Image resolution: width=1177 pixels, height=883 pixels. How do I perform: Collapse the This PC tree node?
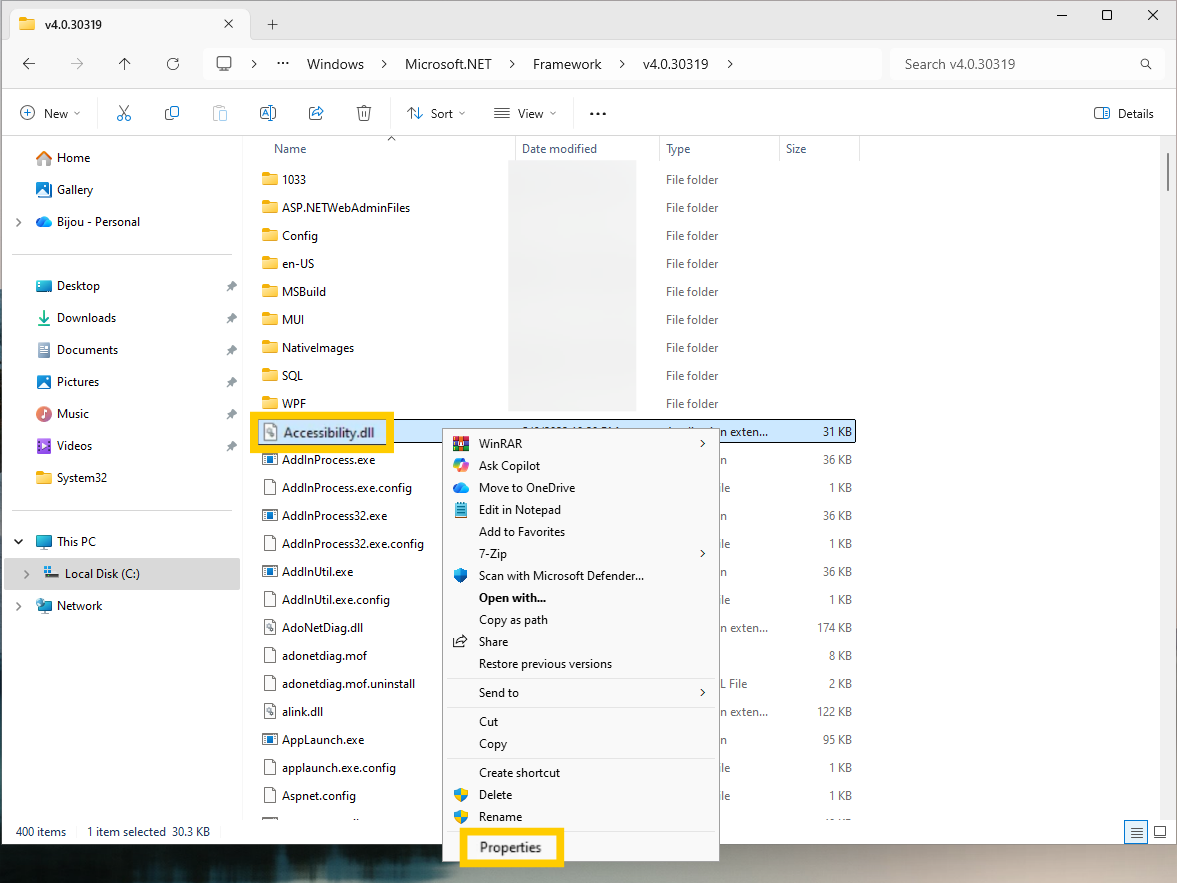(x=19, y=541)
